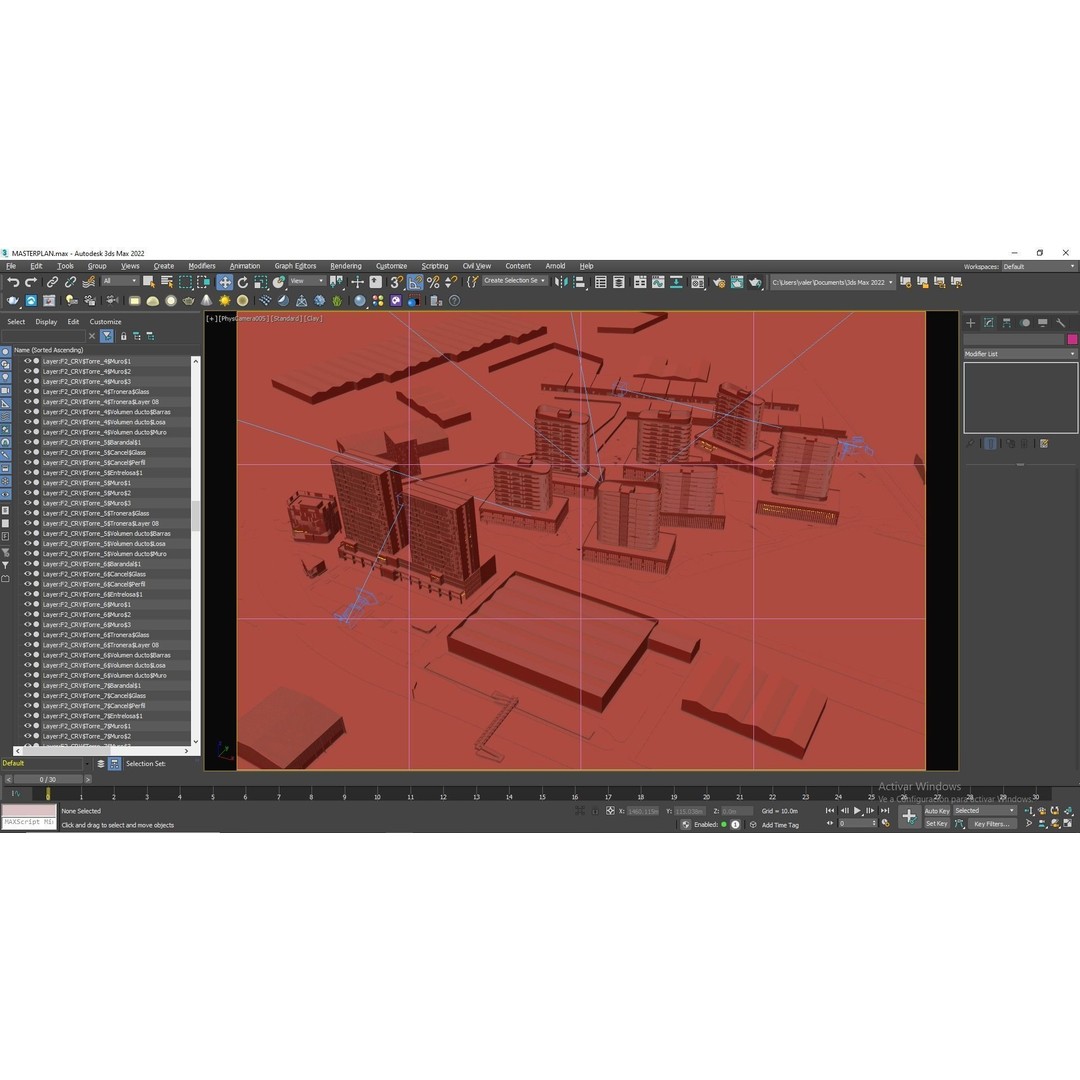Open the Align tool

579,282
